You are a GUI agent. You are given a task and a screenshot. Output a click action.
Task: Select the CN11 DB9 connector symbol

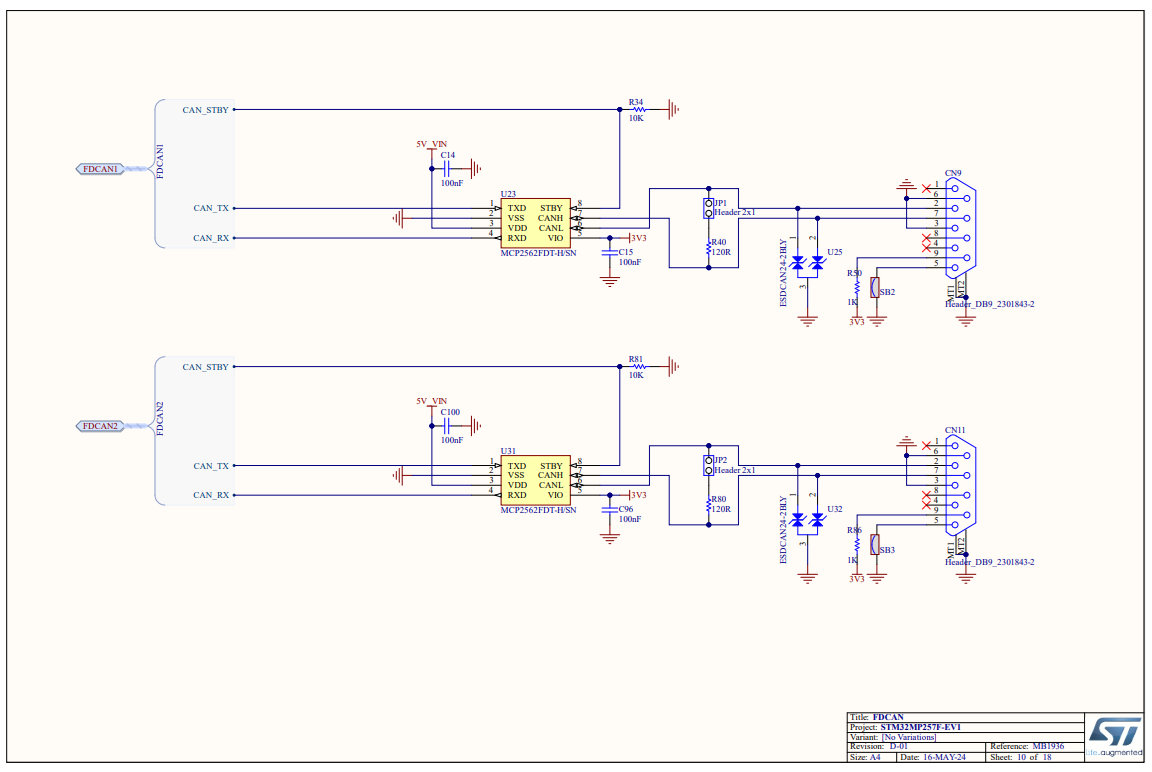coord(961,485)
